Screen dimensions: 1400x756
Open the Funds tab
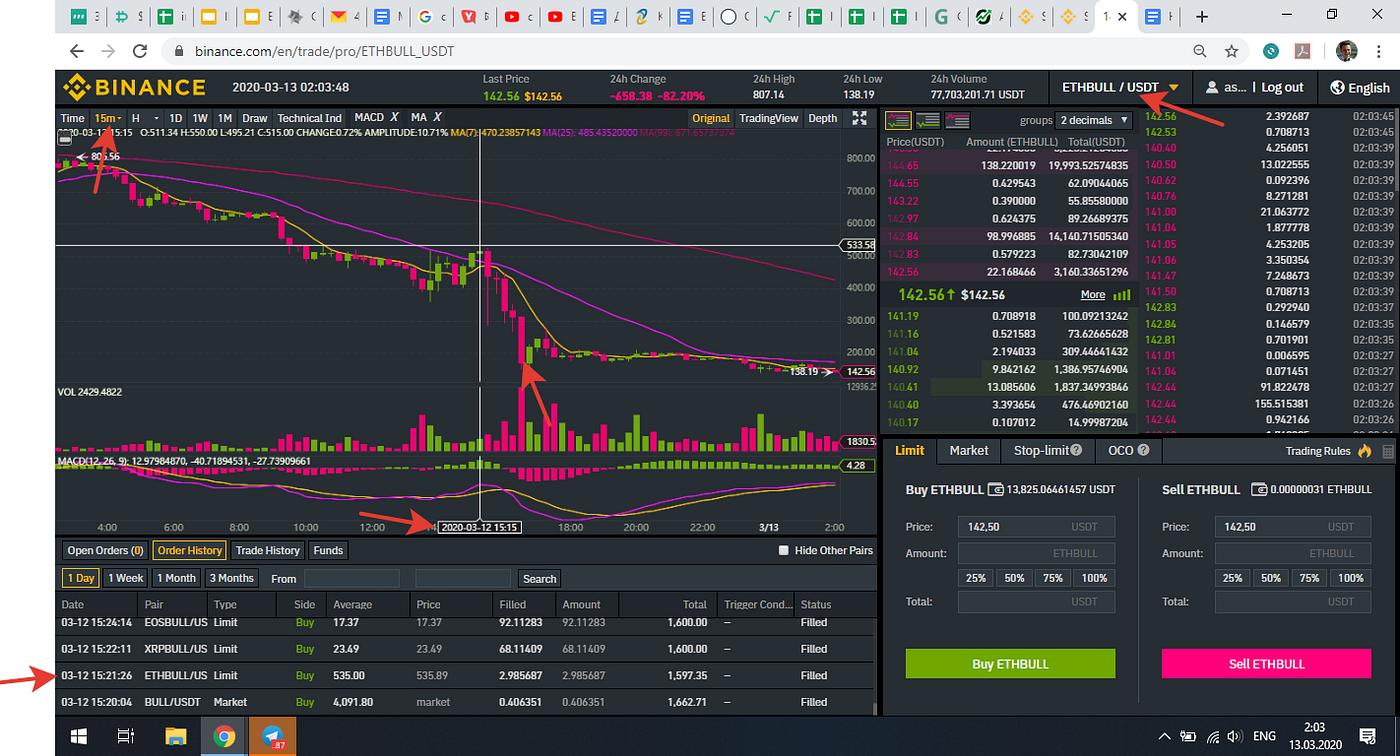point(328,550)
